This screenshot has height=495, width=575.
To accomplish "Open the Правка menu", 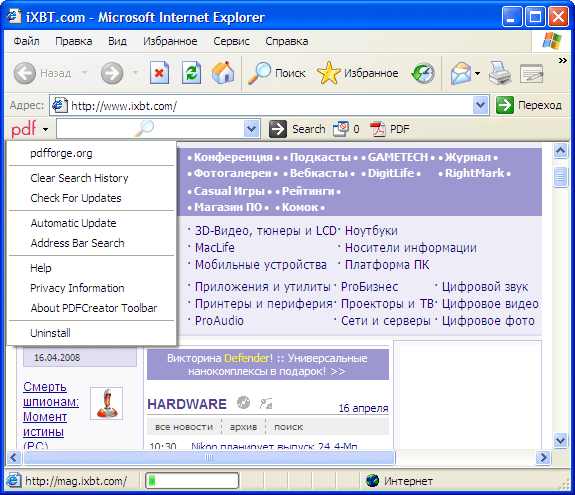I will [x=73, y=41].
